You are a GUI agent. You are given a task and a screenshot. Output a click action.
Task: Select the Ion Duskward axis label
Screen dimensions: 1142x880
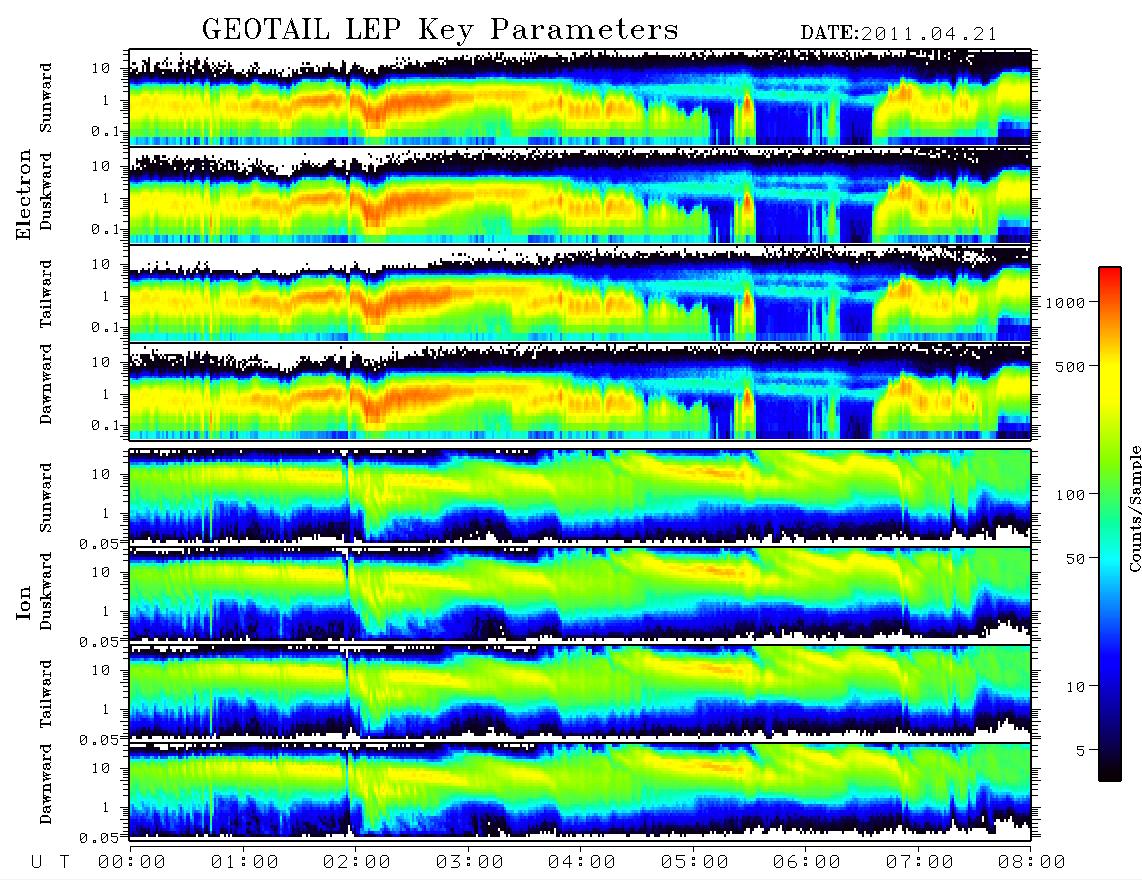[x=46, y=591]
